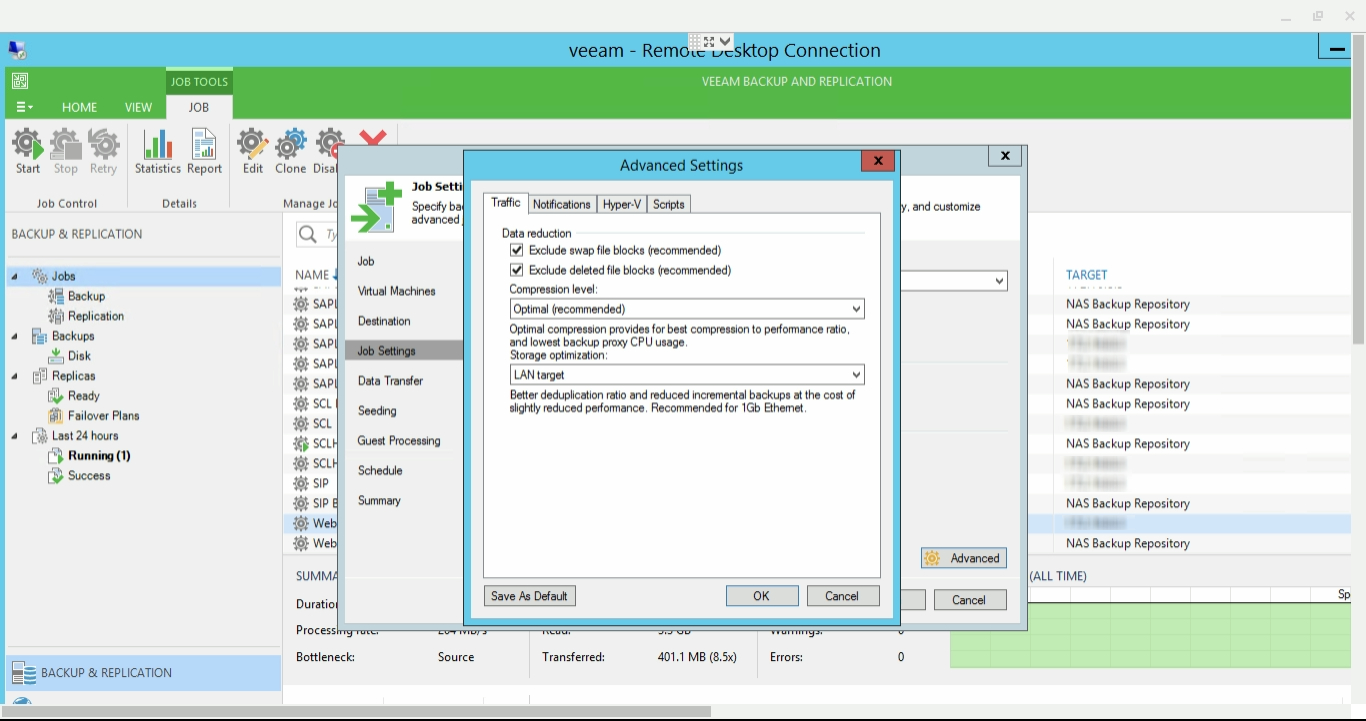Collapse the Replicas tree node

(15, 376)
